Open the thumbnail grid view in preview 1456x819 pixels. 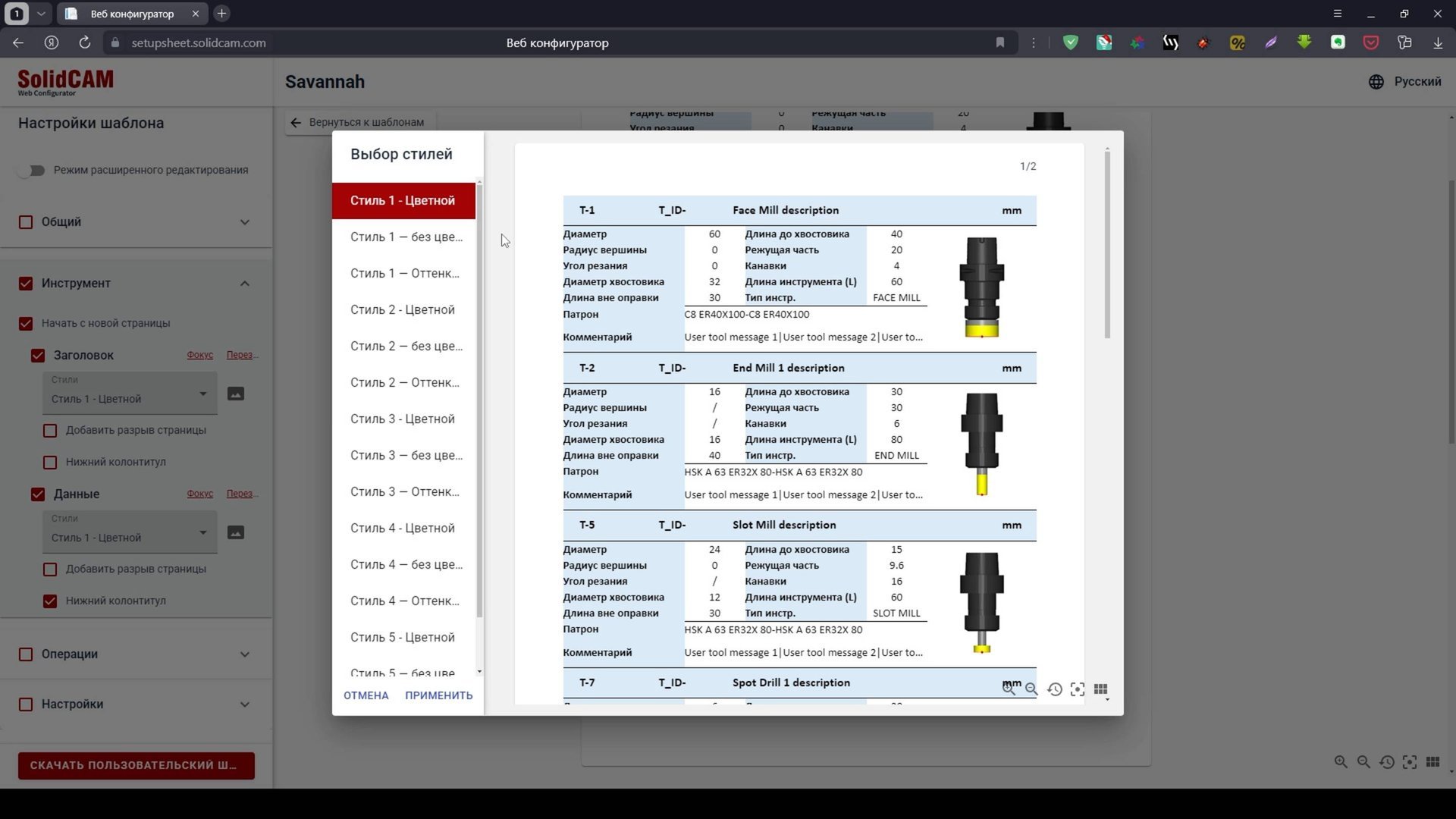(x=1100, y=689)
